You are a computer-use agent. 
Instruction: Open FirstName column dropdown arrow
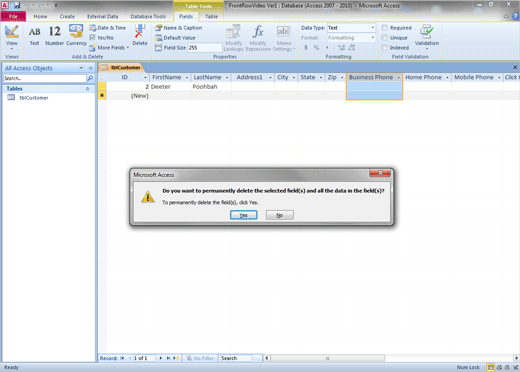187,78
